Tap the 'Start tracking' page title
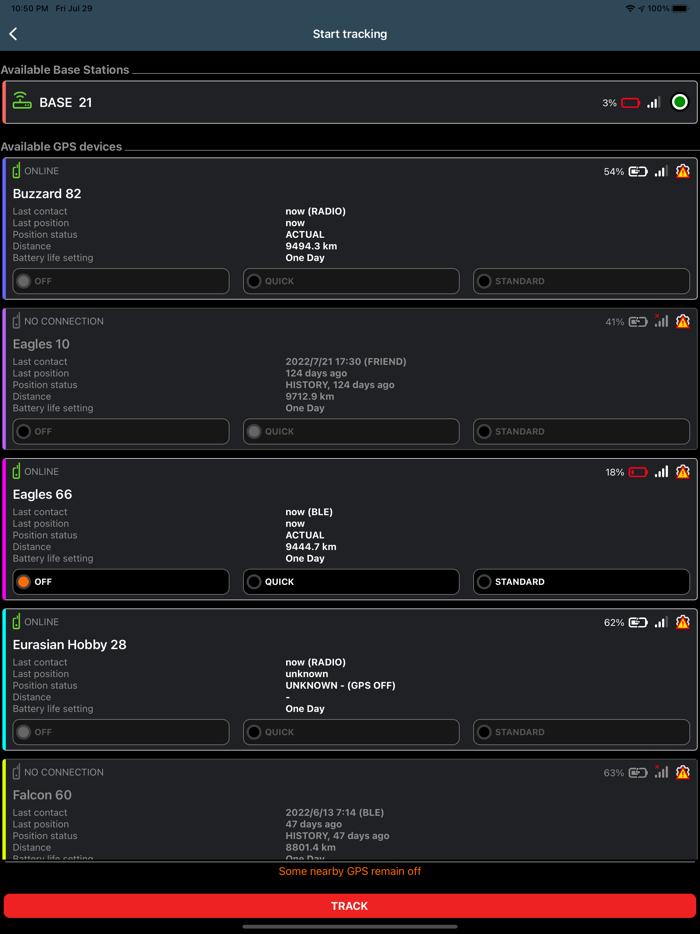This screenshot has width=700, height=934. (350, 34)
